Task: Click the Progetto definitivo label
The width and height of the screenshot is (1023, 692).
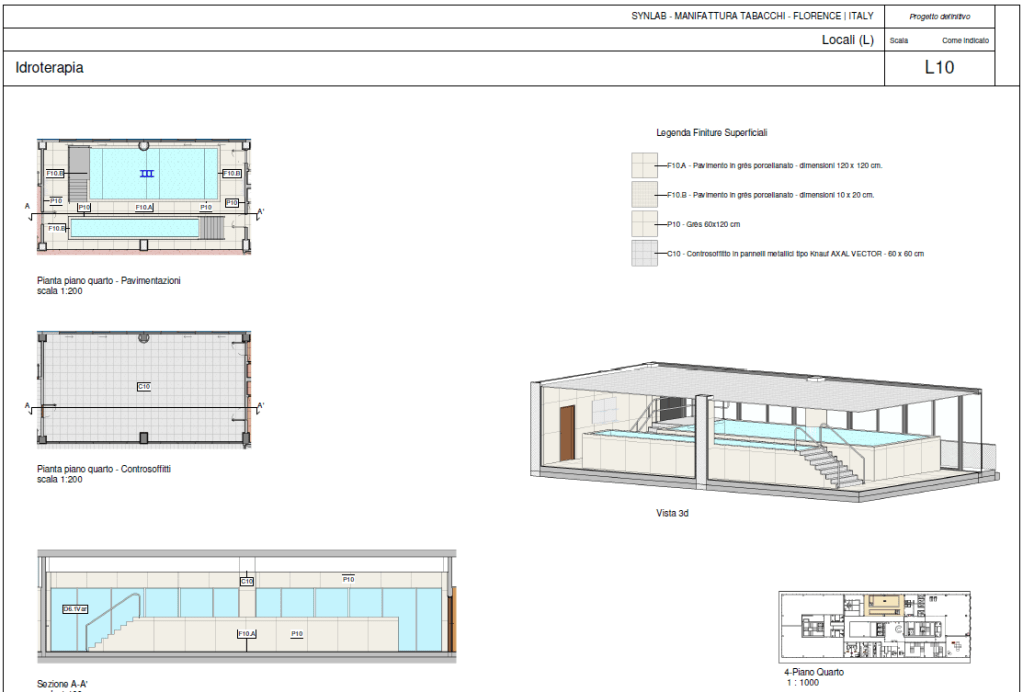Action: tap(938, 17)
